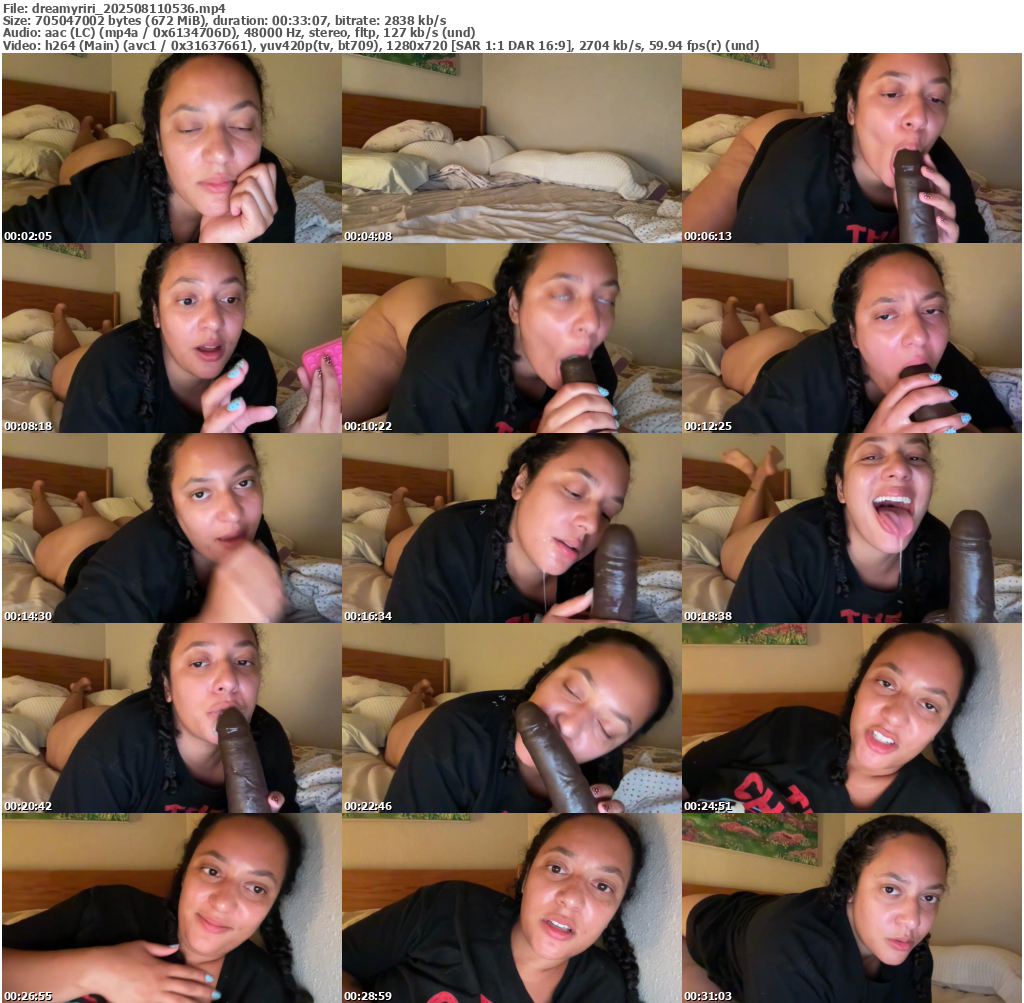1024x1003 pixels.
Task: Click the 'Audio: aac (LC)' header line
Action: tap(239, 33)
